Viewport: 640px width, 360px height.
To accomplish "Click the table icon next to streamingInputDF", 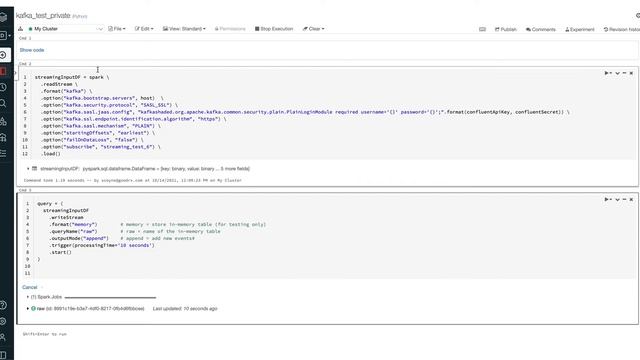I will [35, 168].
